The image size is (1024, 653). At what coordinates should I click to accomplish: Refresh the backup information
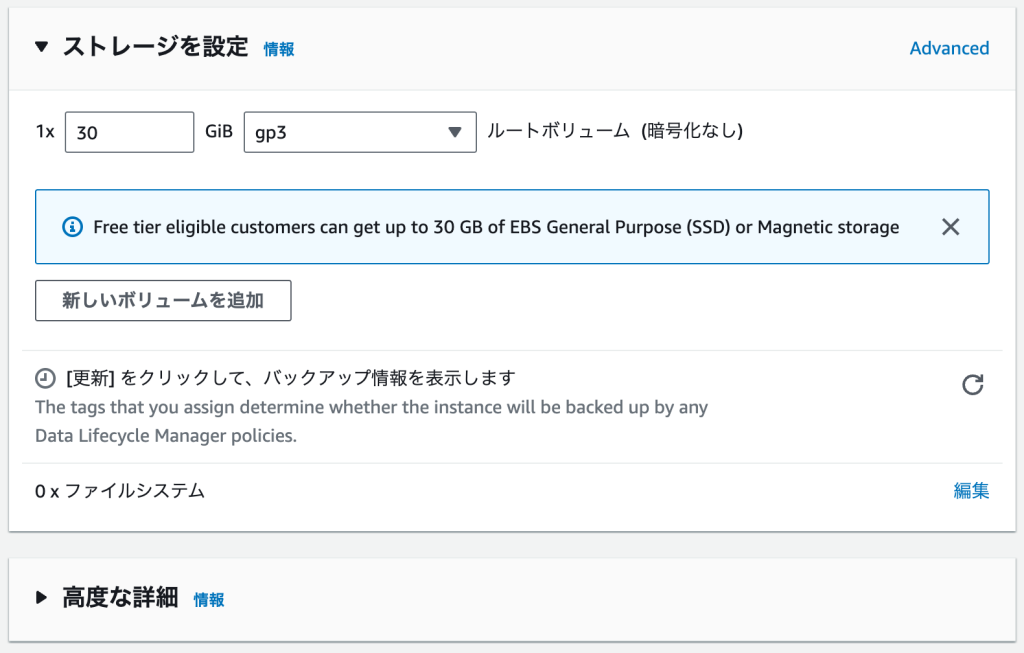972,385
